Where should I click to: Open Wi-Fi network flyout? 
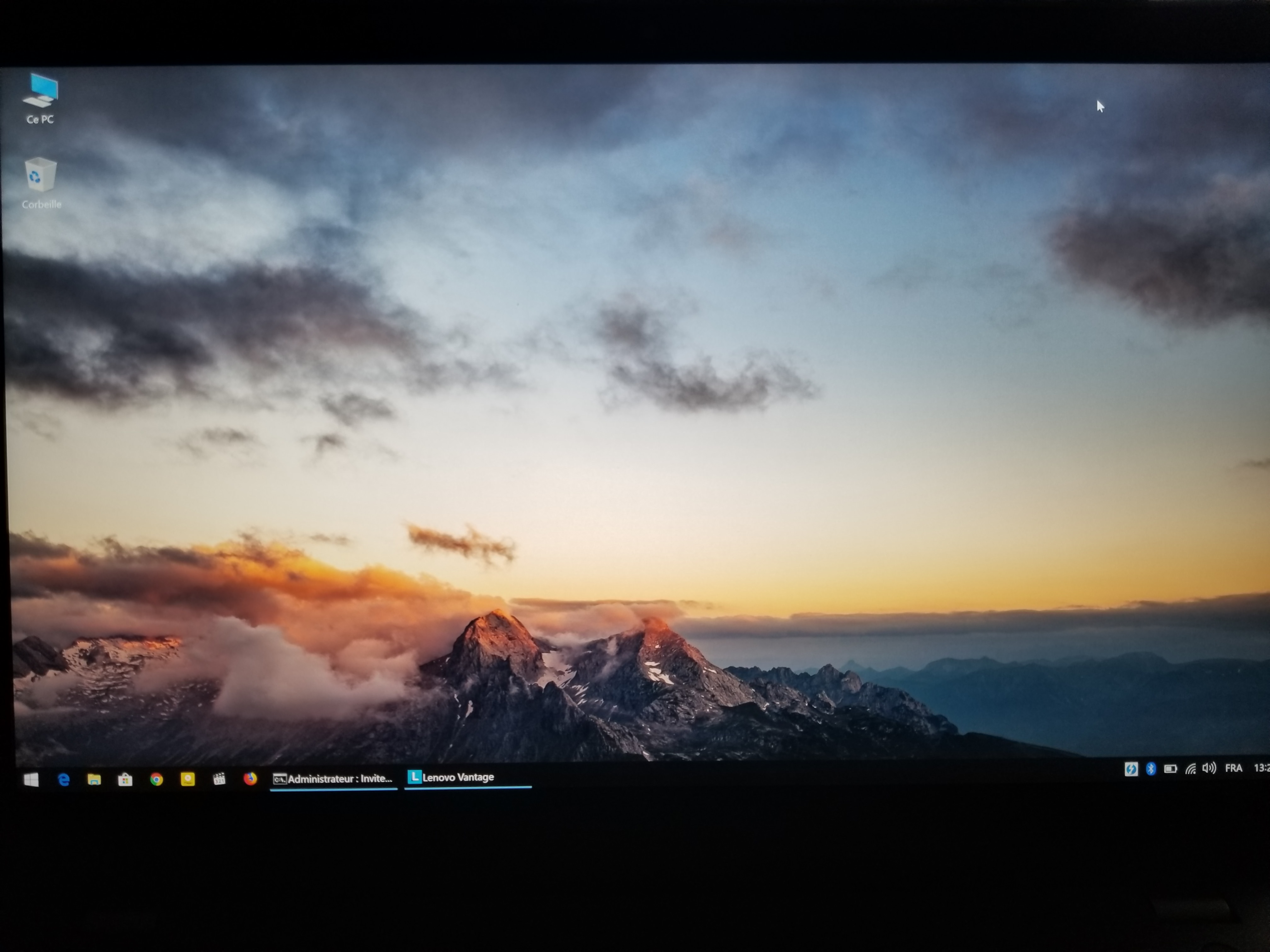(1190, 769)
